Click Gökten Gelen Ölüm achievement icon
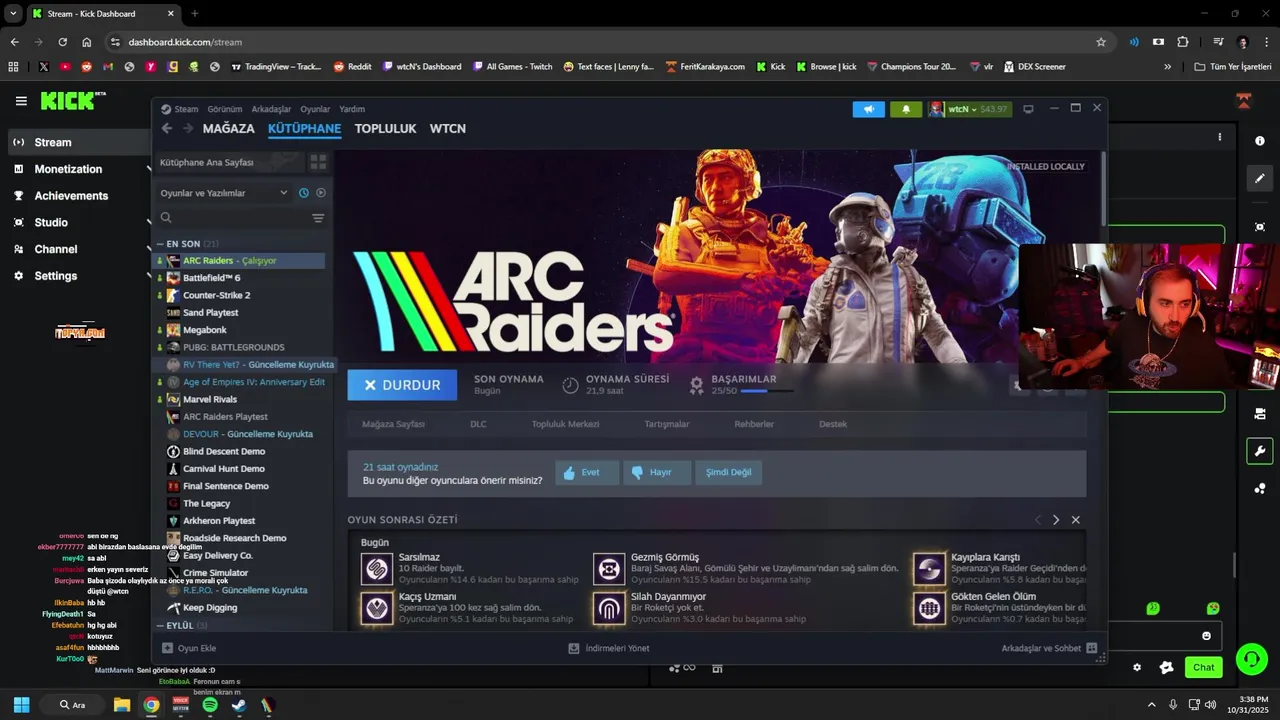Viewport: 1280px width, 720px height. (929, 607)
